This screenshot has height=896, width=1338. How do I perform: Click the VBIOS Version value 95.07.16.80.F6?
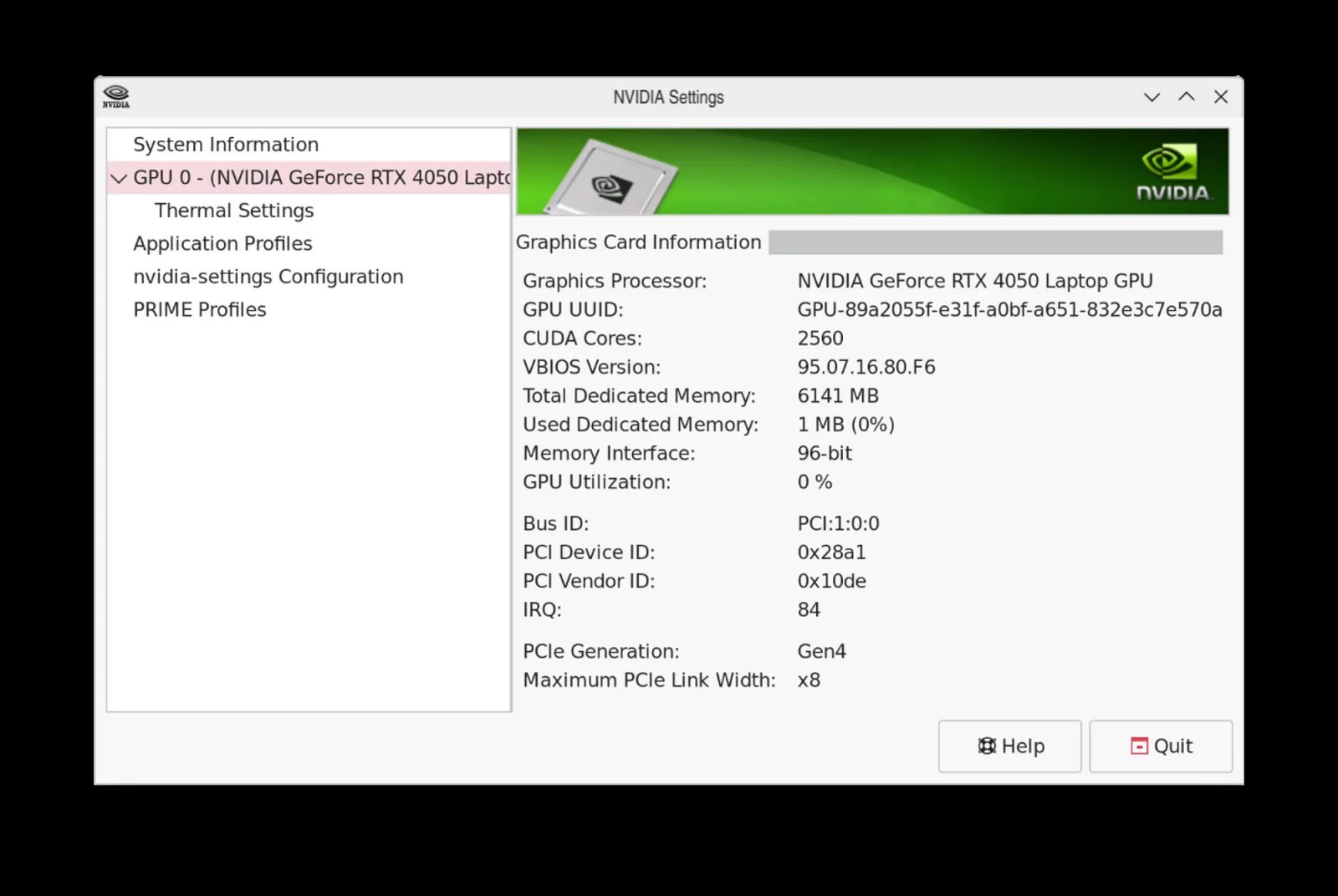click(866, 367)
